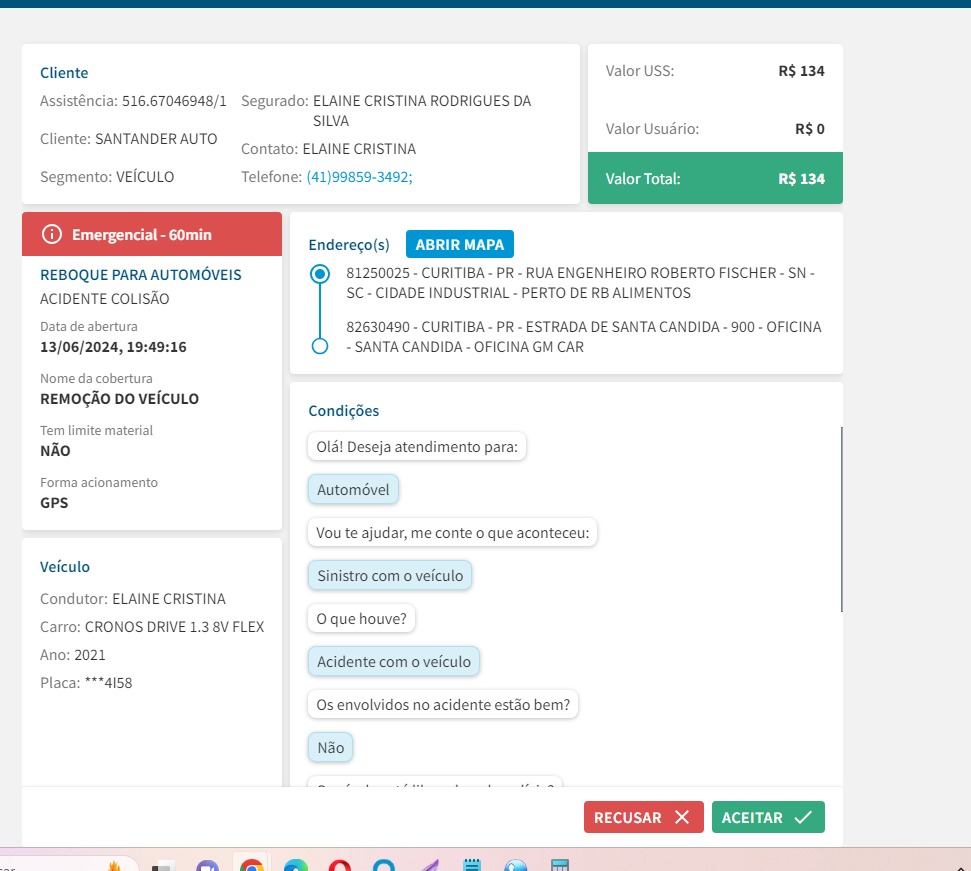Click the Condições panel scrollbar
Viewport: 971px width, 871px height.
coord(841,519)
